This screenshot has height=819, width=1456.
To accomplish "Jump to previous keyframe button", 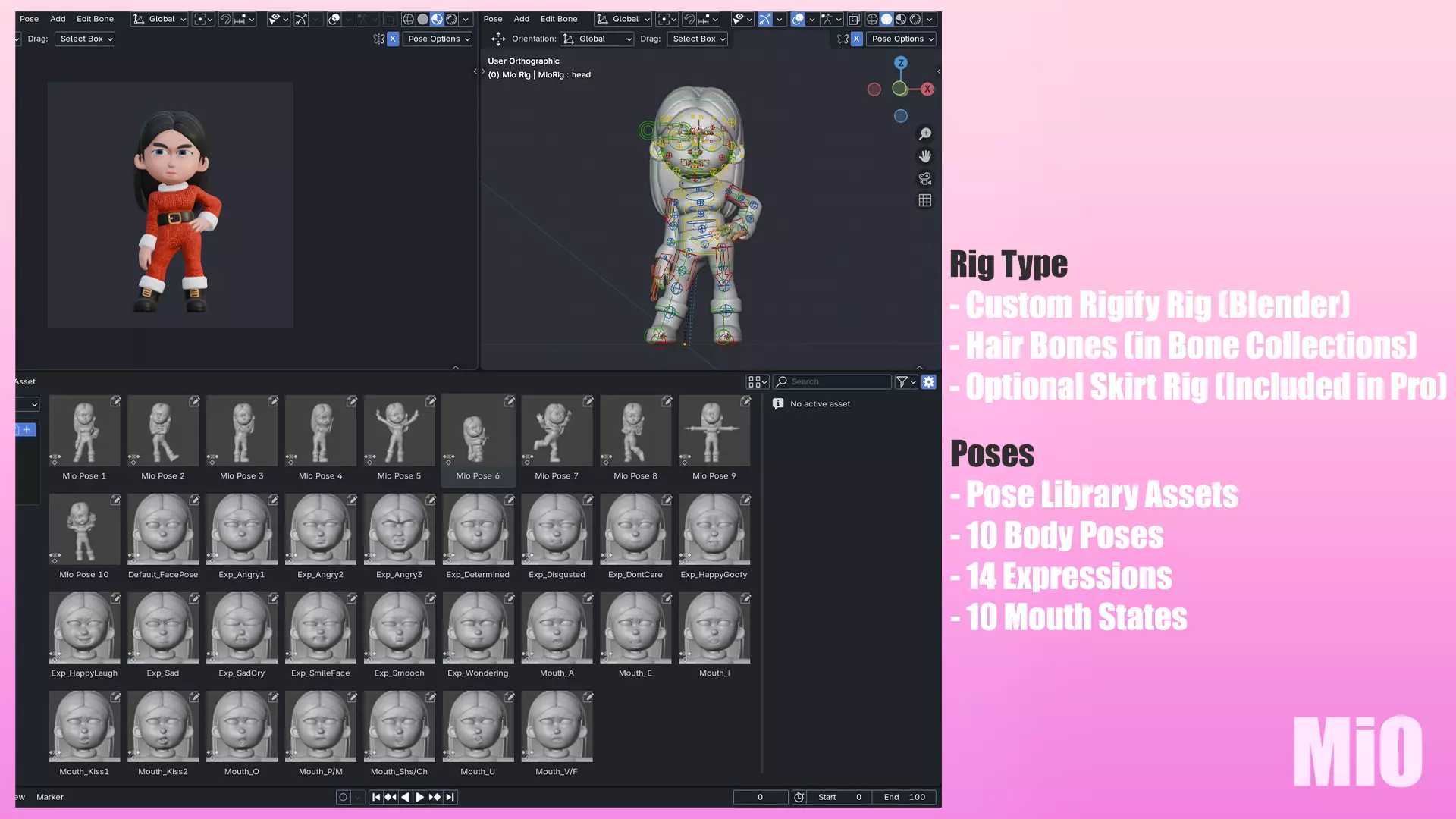I will pyautogui.click(x=390, y=797).
